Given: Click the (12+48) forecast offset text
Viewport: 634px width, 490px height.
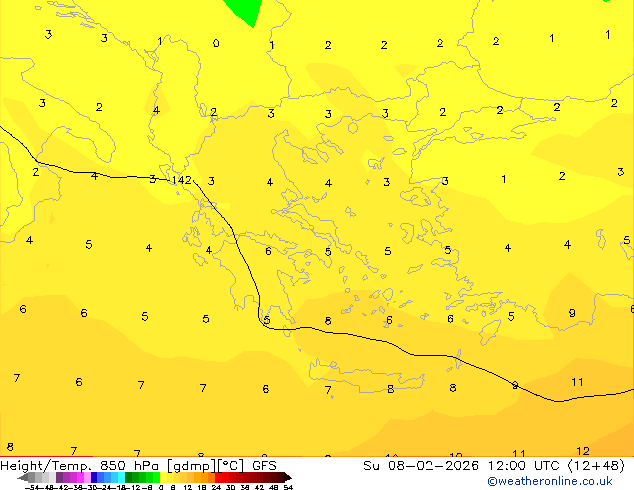Looking at the screenshot, I should pyautogui.click(x=597, y=466).
